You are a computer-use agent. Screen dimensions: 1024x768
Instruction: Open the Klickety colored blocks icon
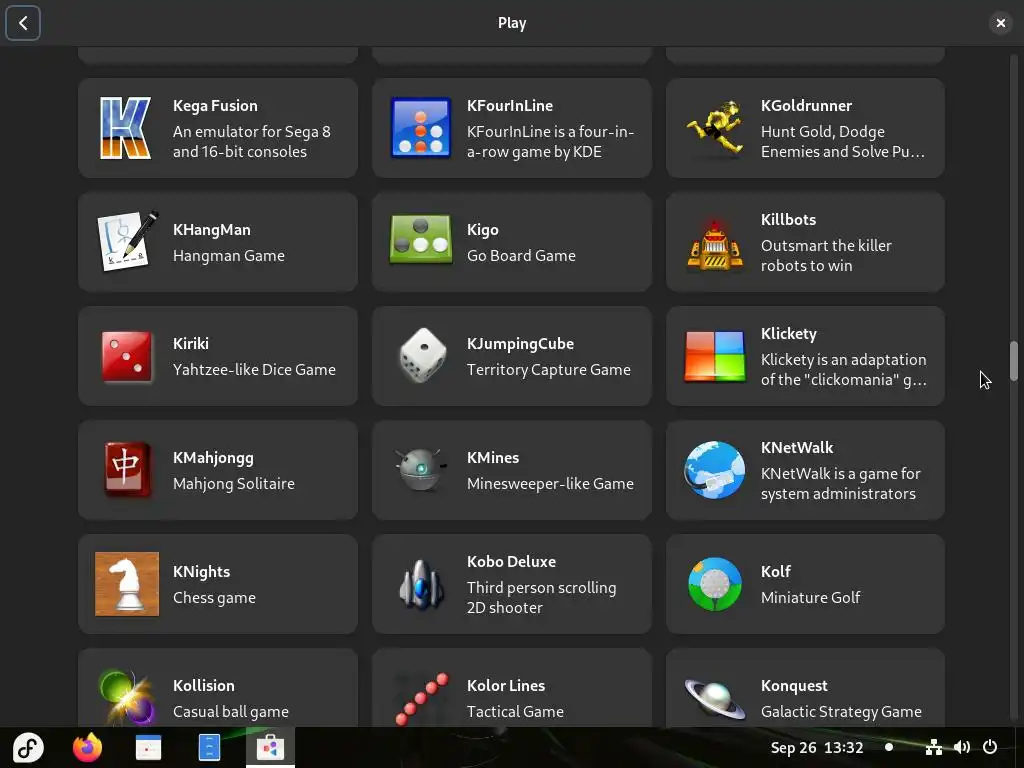click(714, 356)
